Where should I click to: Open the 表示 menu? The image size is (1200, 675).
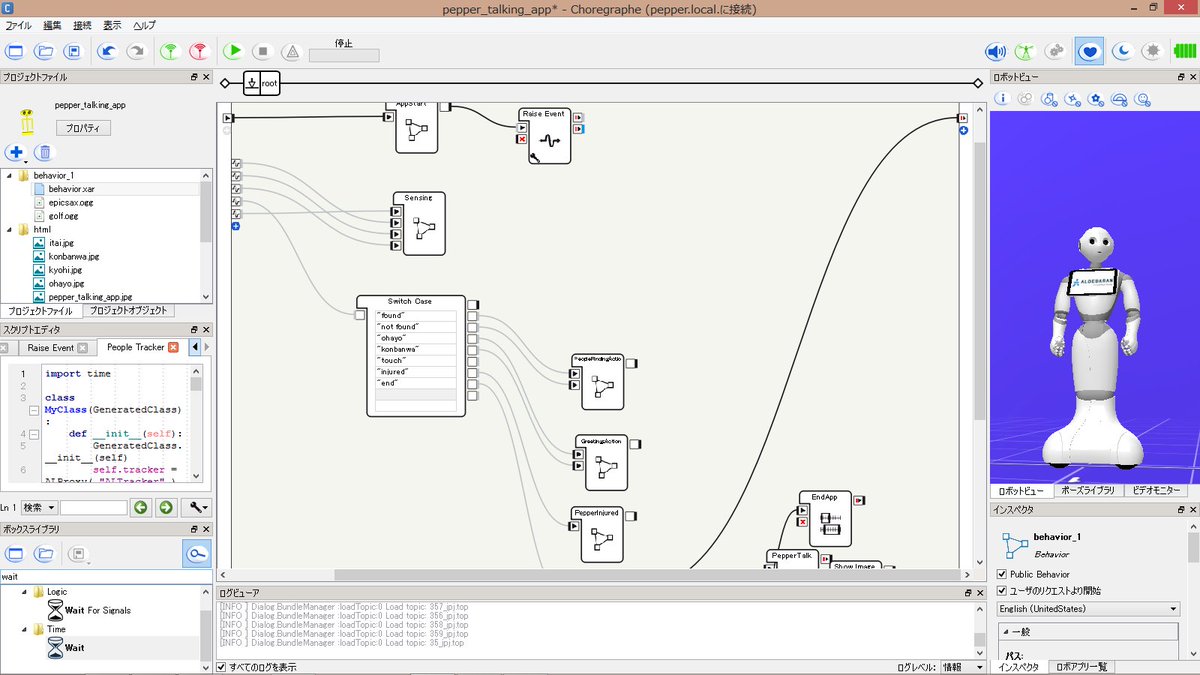pos(113,25)
